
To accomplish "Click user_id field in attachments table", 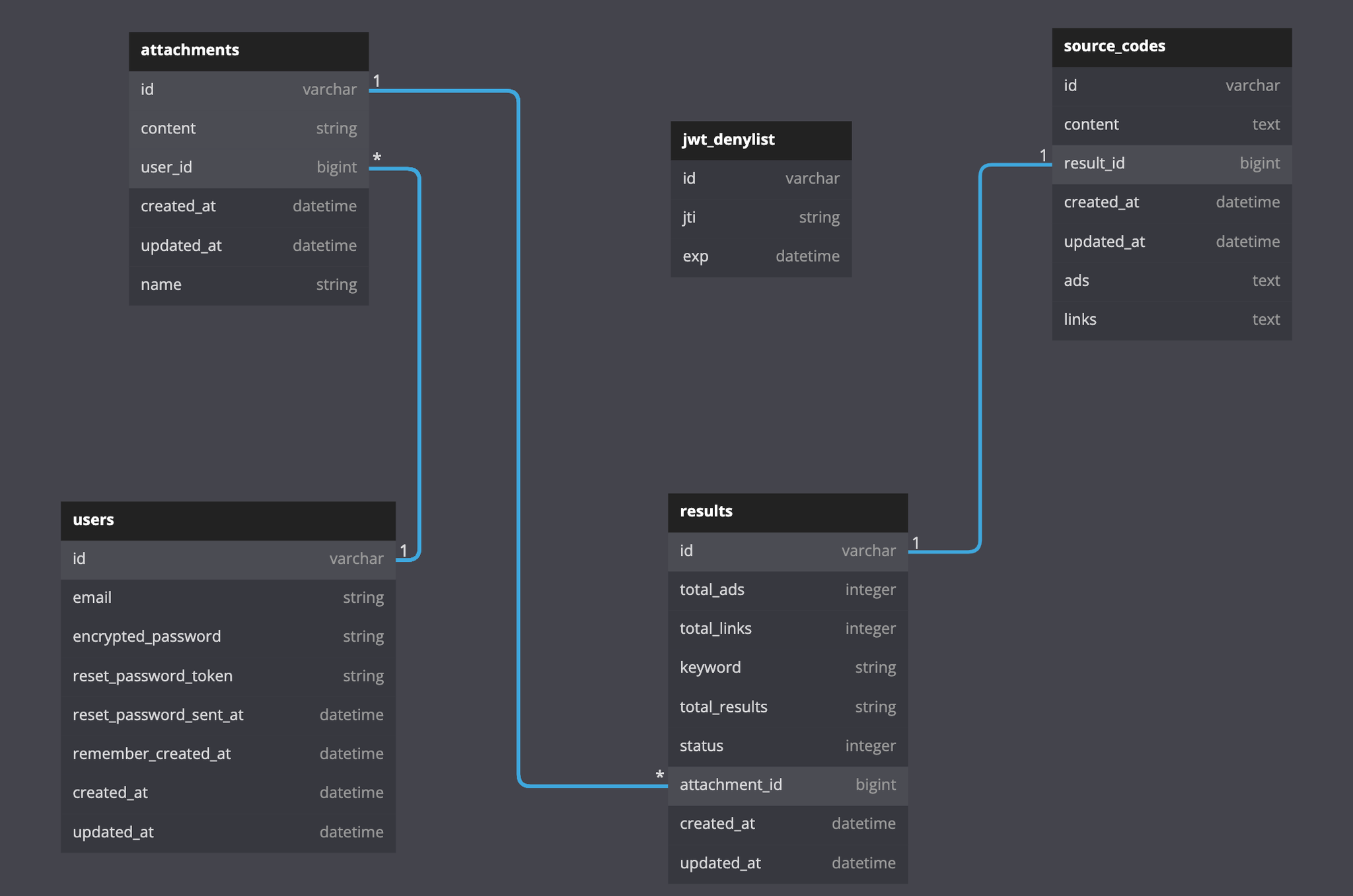I will pos(248,168).
